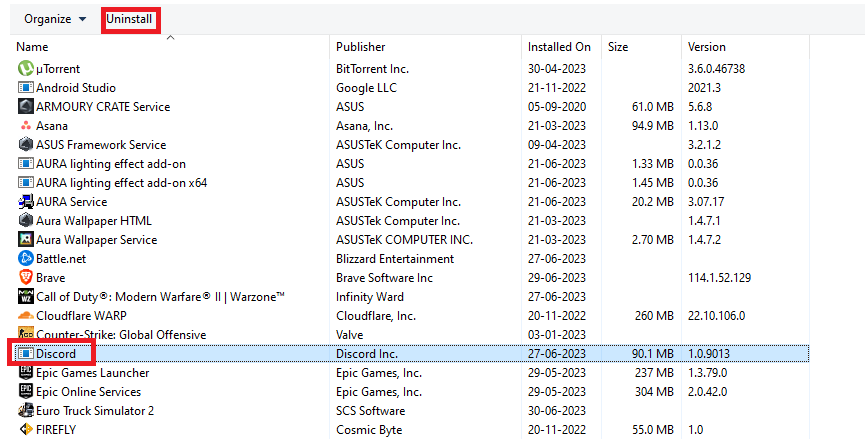The height and width of the screenshot is (439, 865).
Task: Select the Discord entry in list
Action: (56, 354)
